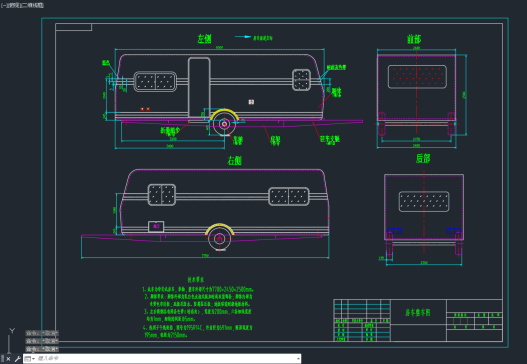Close the command line window
The image size is (527, 364).
click(x=8, y=359)
